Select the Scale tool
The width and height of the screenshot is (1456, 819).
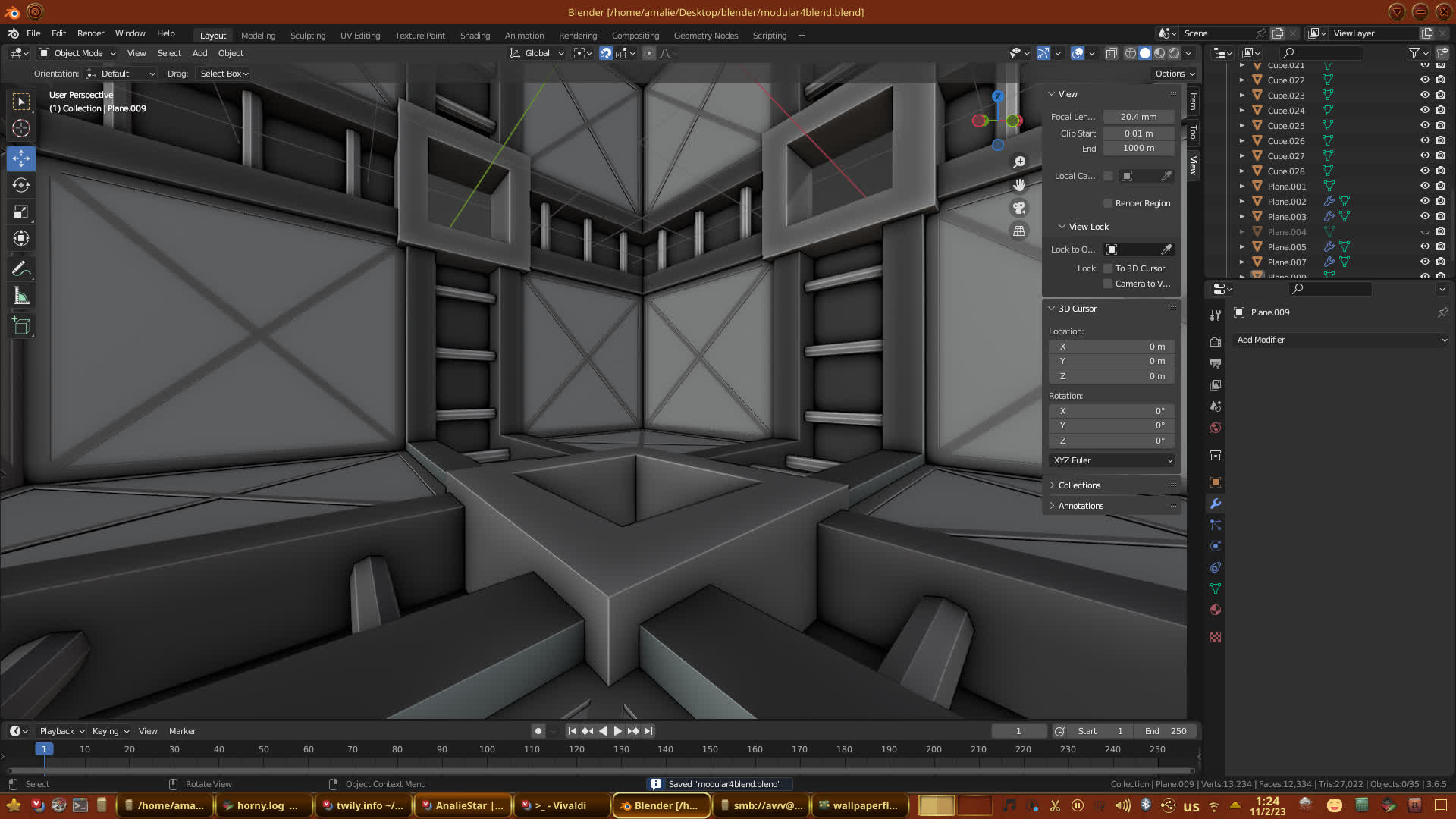[x=21, y=212]
